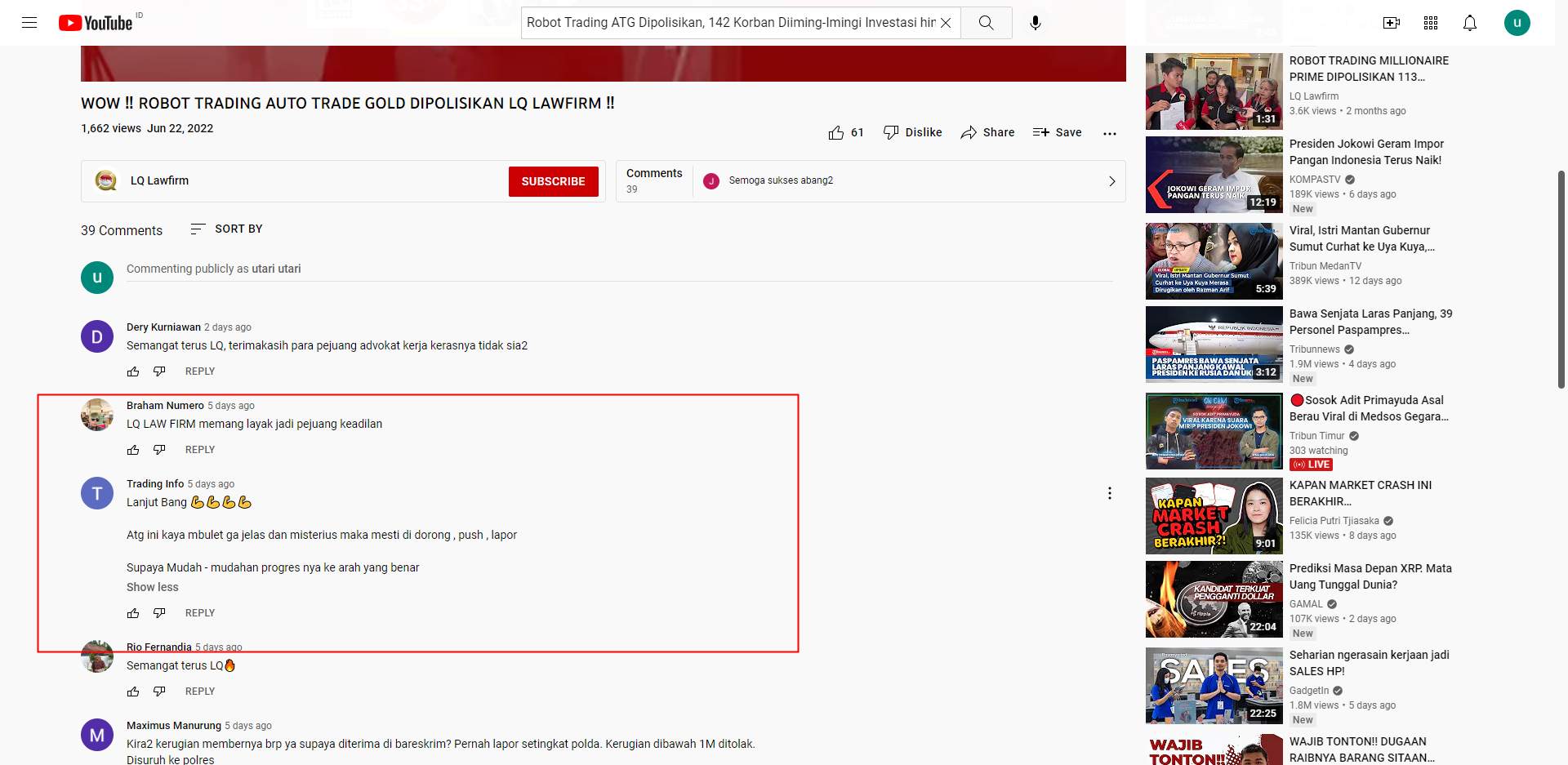1568x765 pixels.
Task: Open live Sosok Adit Primayuda thumbnail
Action: (x=1214, y=431)
